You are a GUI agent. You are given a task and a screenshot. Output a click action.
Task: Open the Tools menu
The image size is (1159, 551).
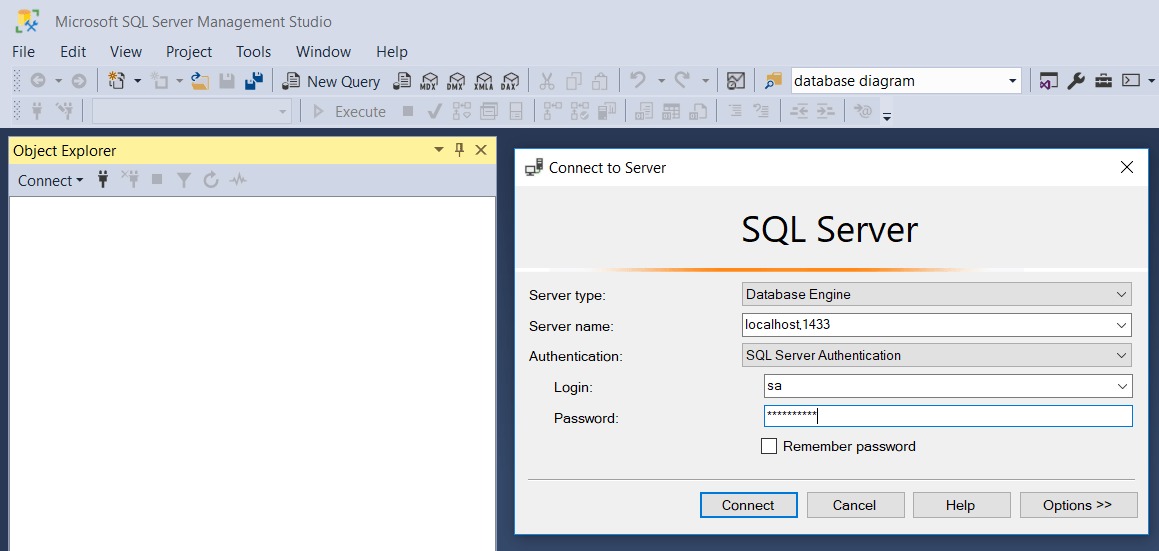(x=254, y=52)
